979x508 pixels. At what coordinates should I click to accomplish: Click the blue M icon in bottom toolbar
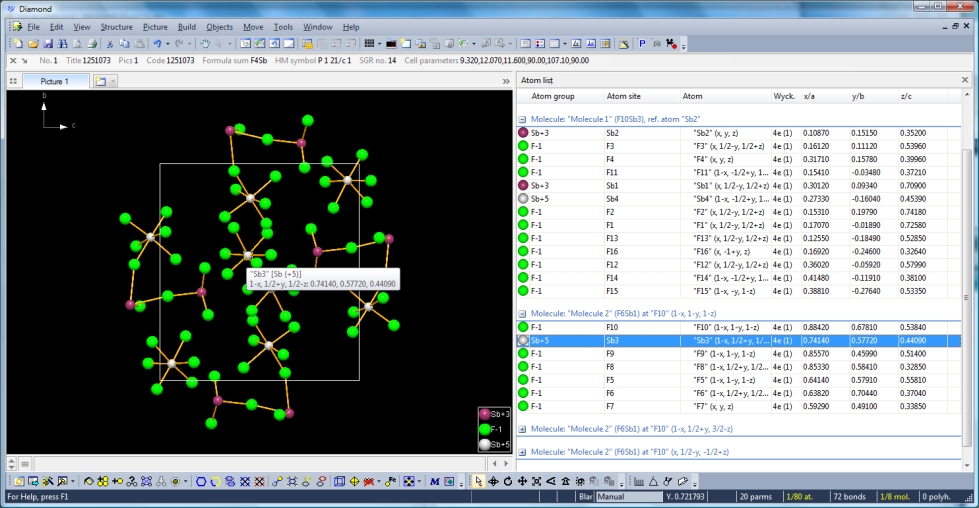tap(435, 481)
